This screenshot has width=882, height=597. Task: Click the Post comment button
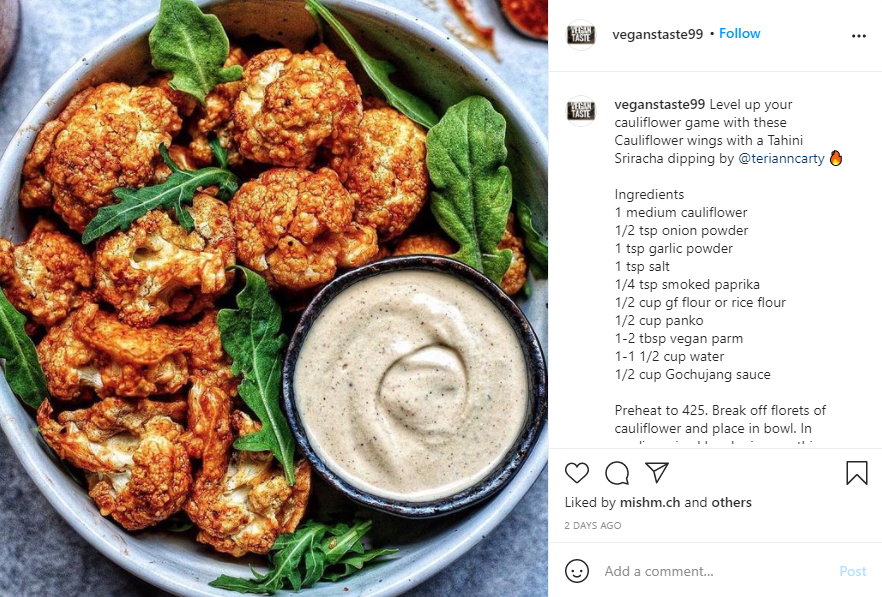click(853, 571)
